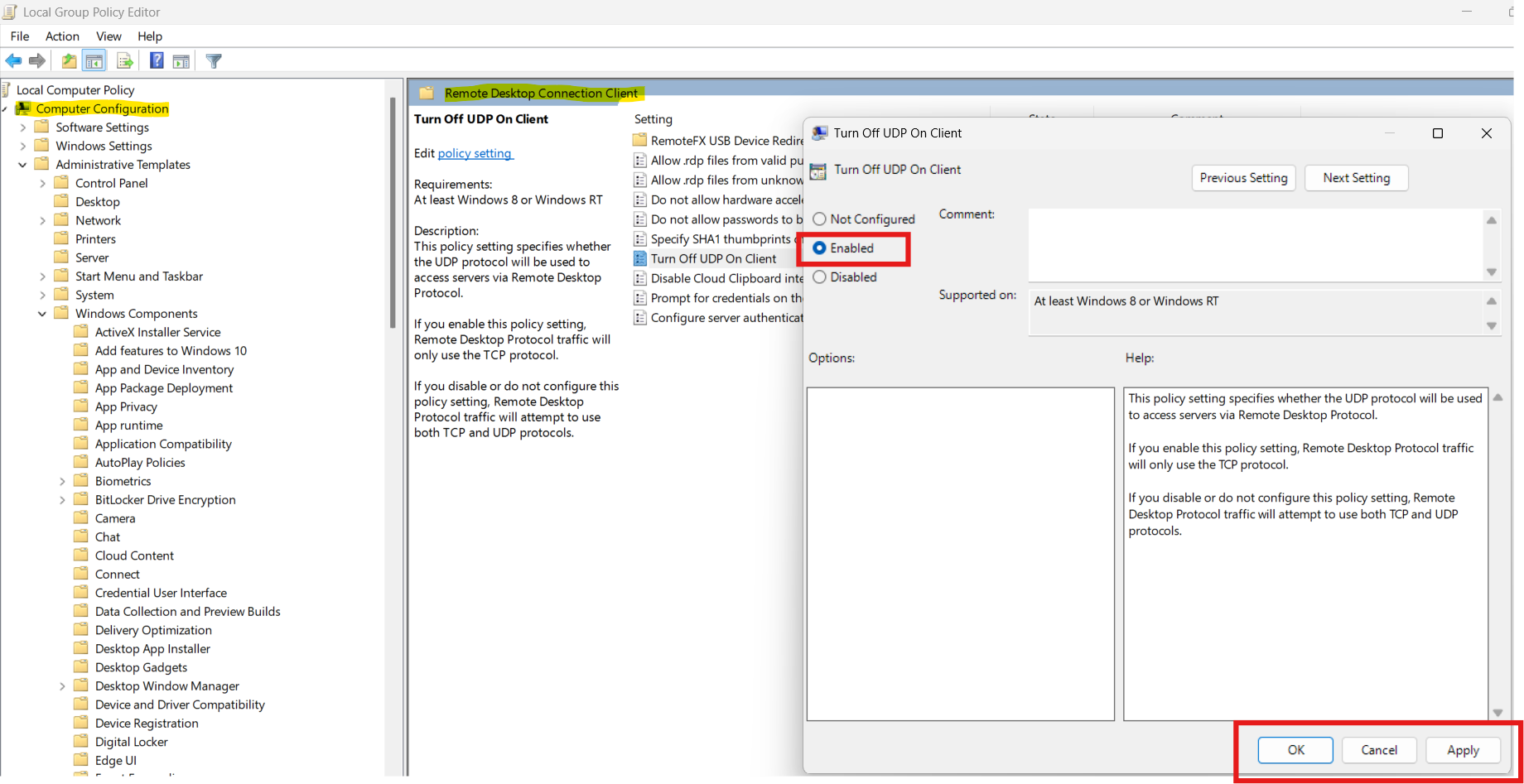Select the Allow .rdp files from valid publishers row
Viewport: 1524px width, 784px height.
718,161
